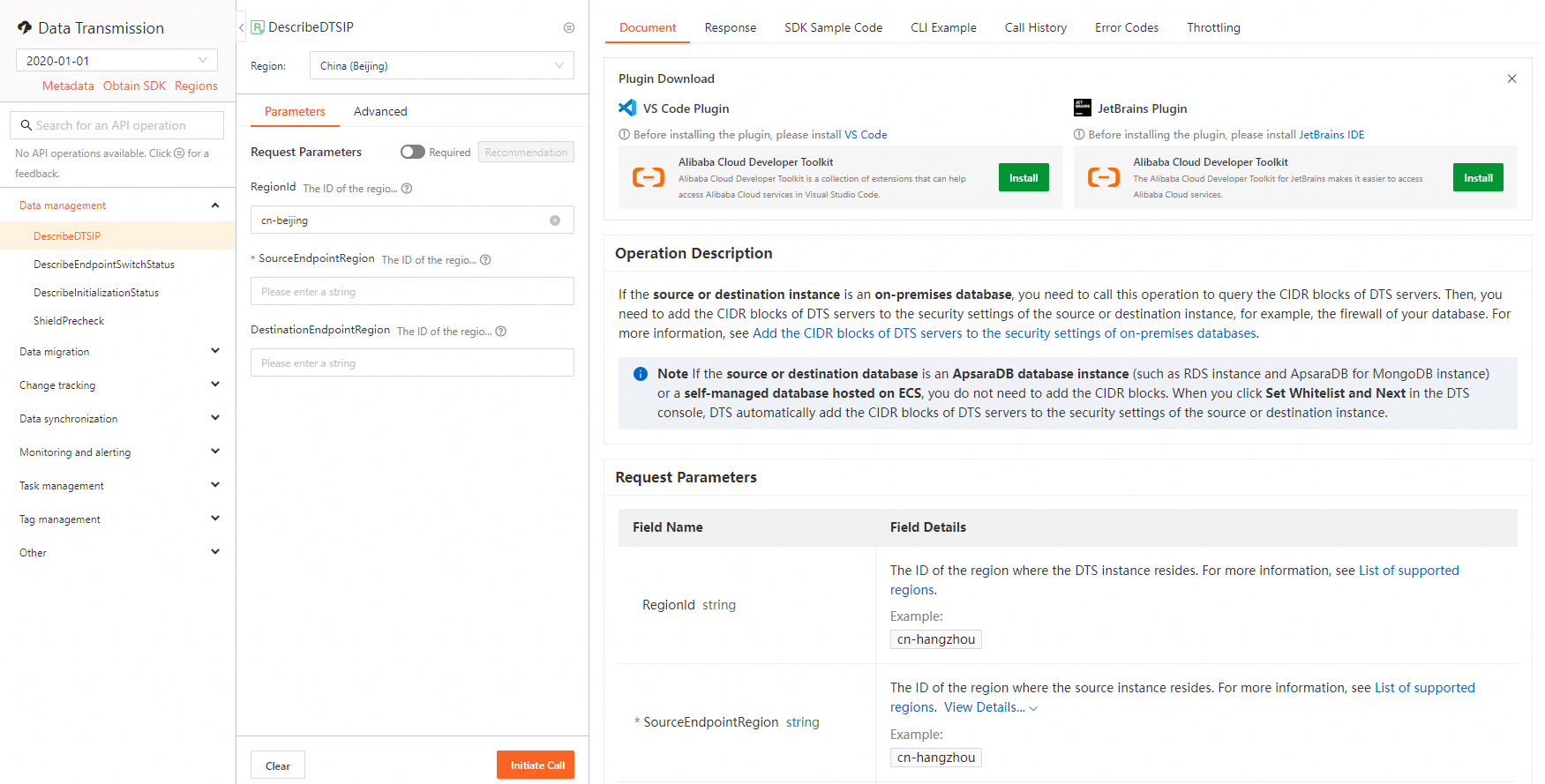This screenshot has width=1545, height=784.
Task: Open the Region China (Beijing) dropdown
Action: (x=441, y=66)
